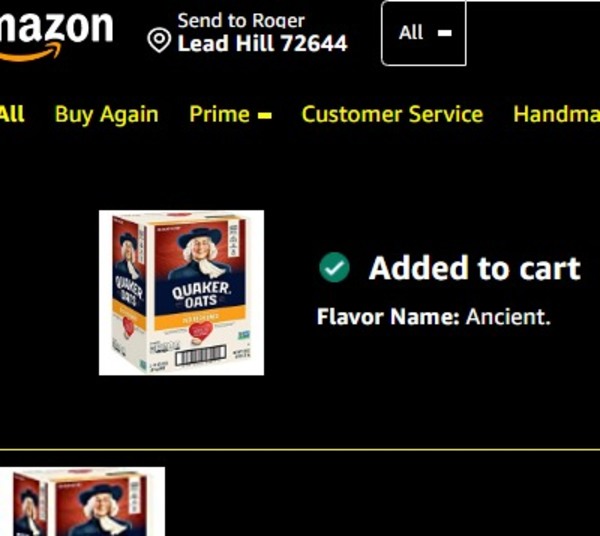The image size is (600, 536).
Task: Click the Added to cart heading
Action: pyautogui.click(x=474, y=269)
